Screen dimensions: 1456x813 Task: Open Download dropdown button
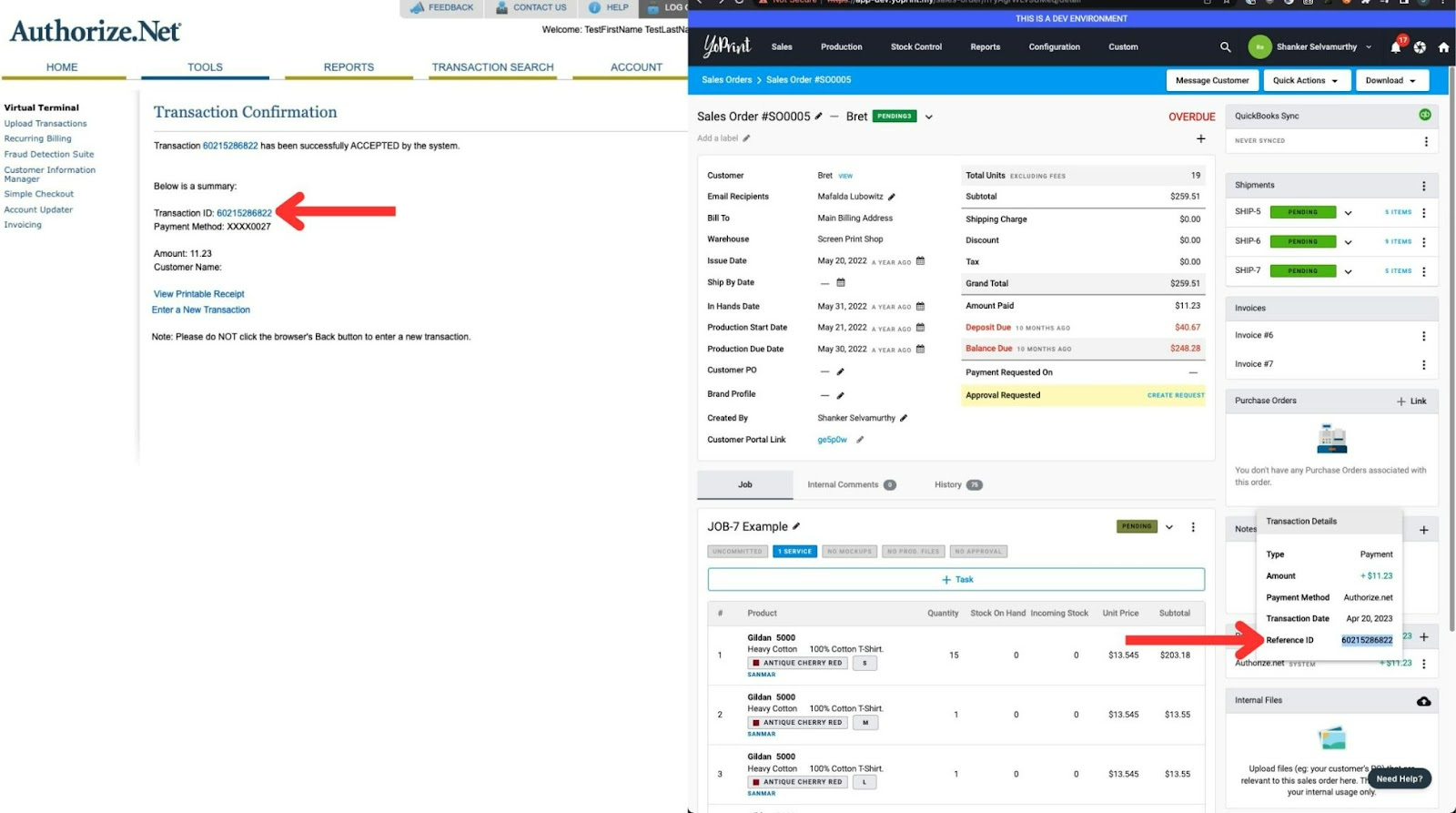1390,80
